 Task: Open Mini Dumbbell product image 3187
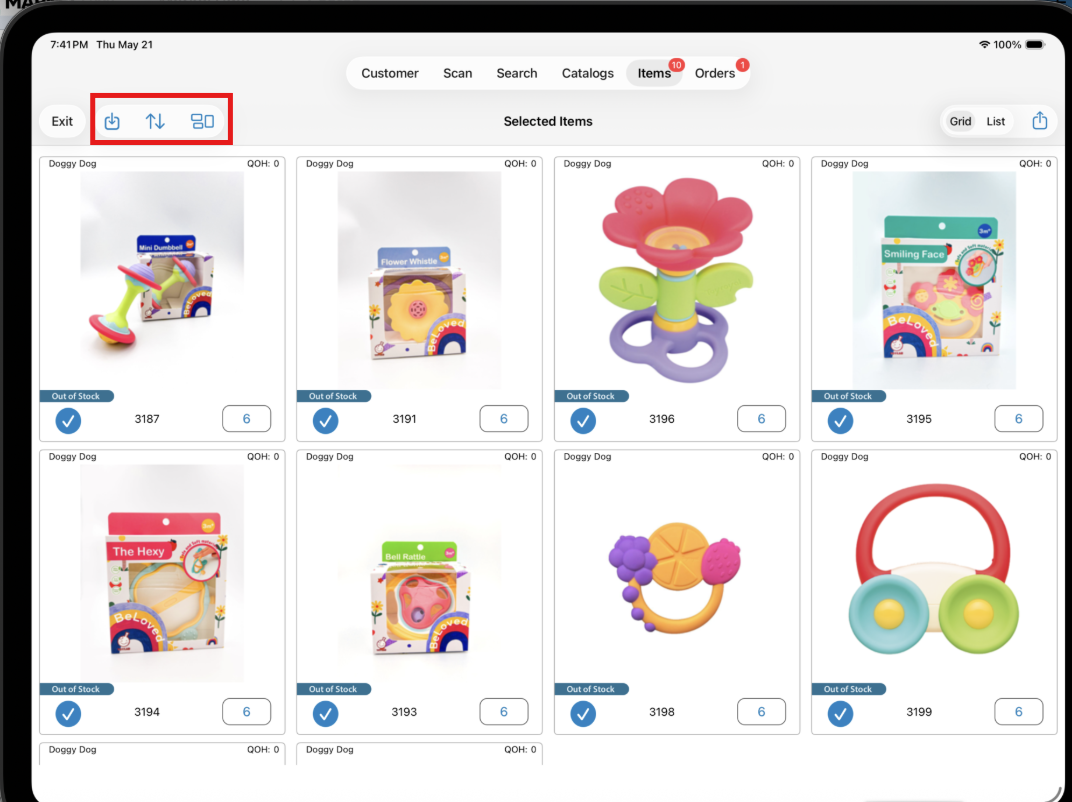click(x=162, y=280)
